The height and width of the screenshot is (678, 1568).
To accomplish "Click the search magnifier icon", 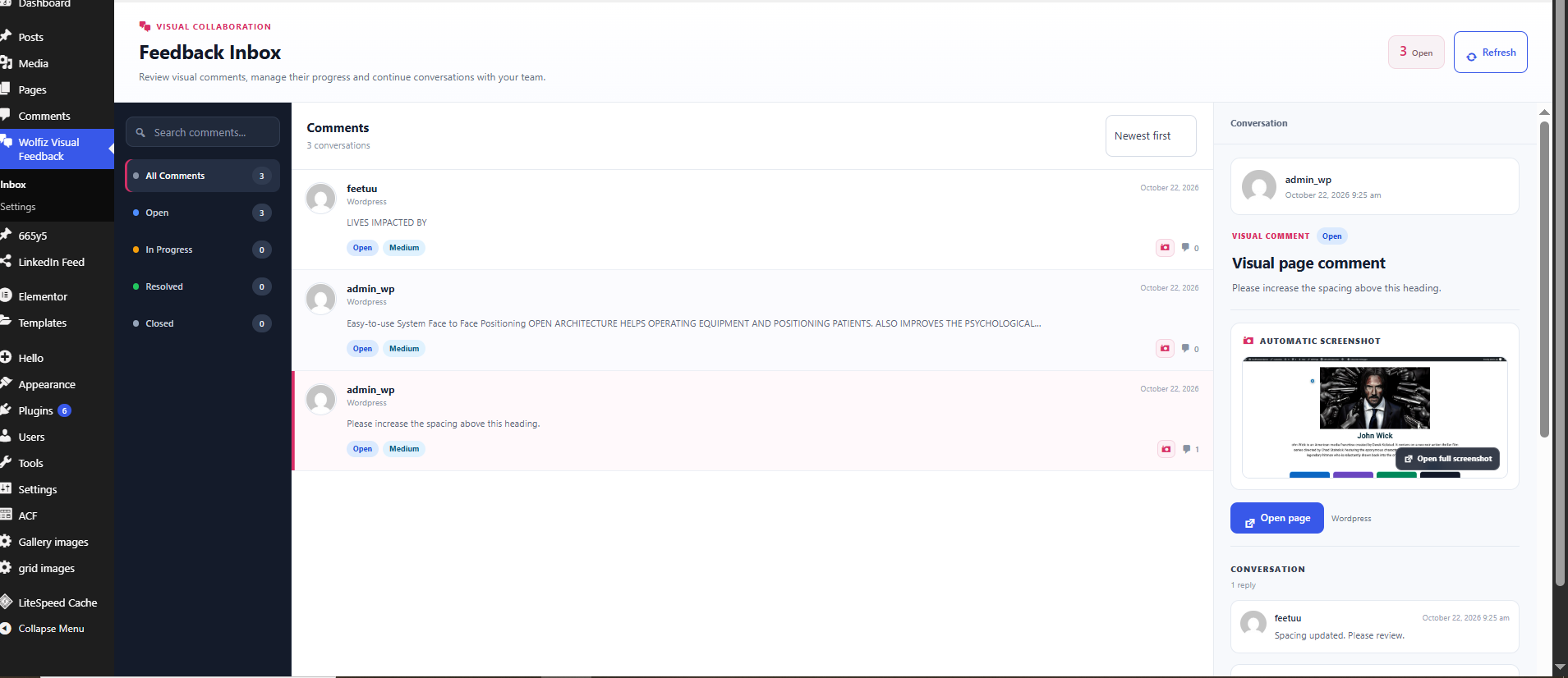I will point(140,132).
